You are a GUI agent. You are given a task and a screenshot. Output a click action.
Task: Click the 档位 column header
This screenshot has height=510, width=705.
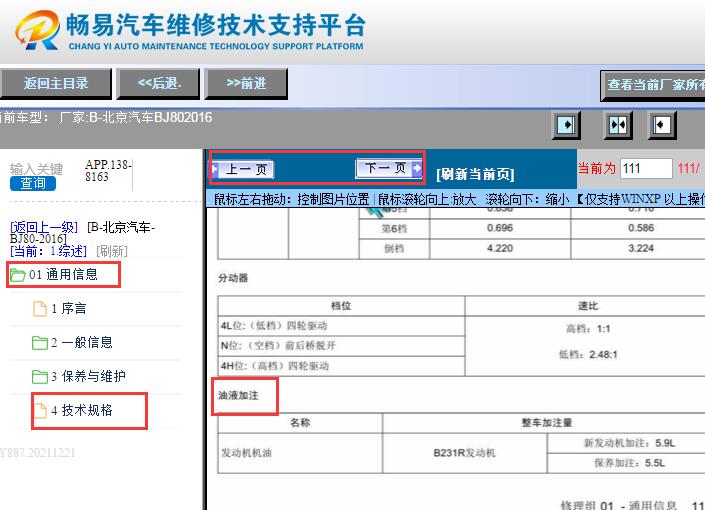[x=341, y=306]
